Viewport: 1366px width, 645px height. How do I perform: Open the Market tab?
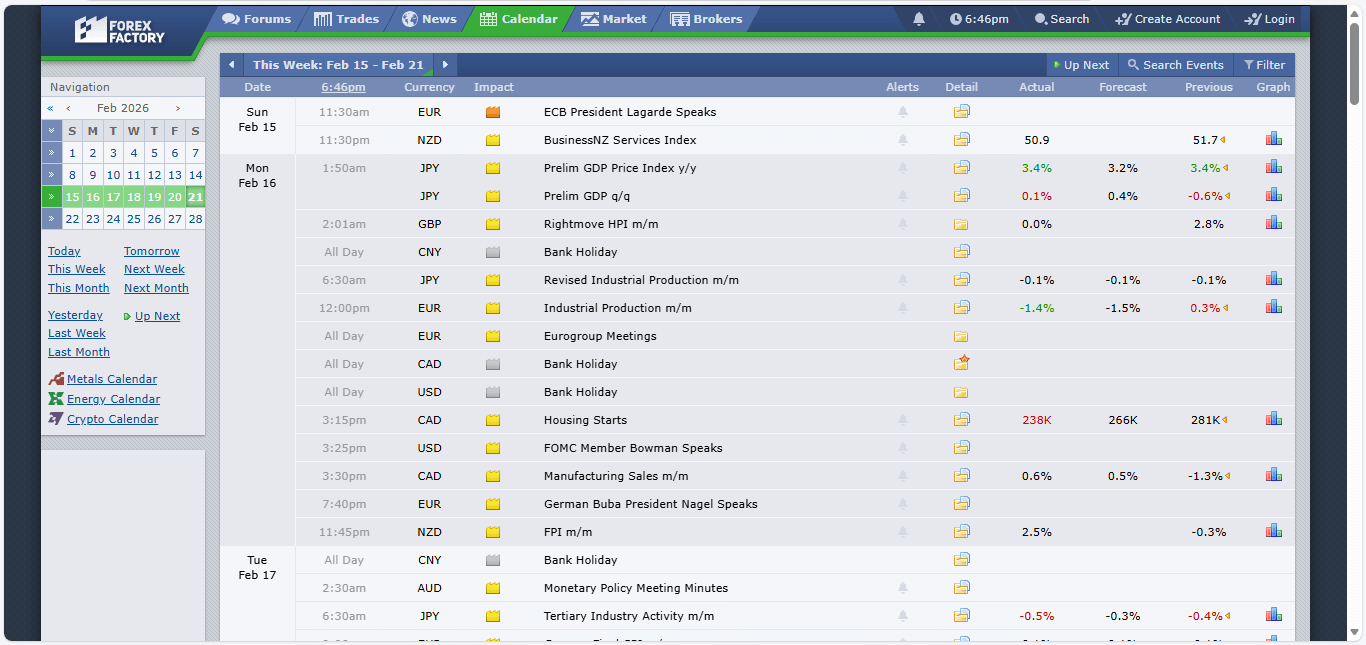pyautogui.click(x=614, y=19)
